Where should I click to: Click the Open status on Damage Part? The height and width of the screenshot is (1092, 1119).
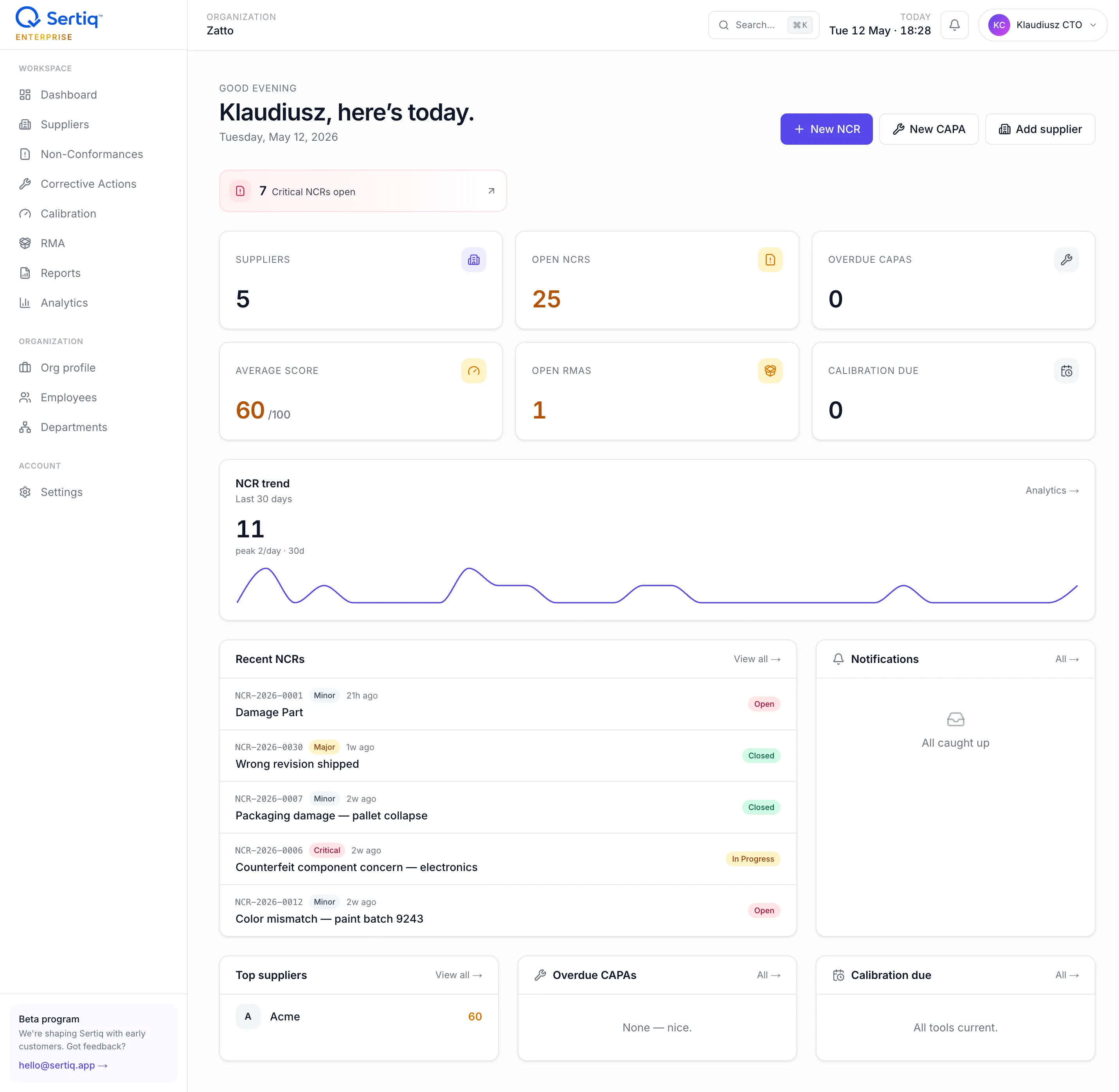coord(764,704)
